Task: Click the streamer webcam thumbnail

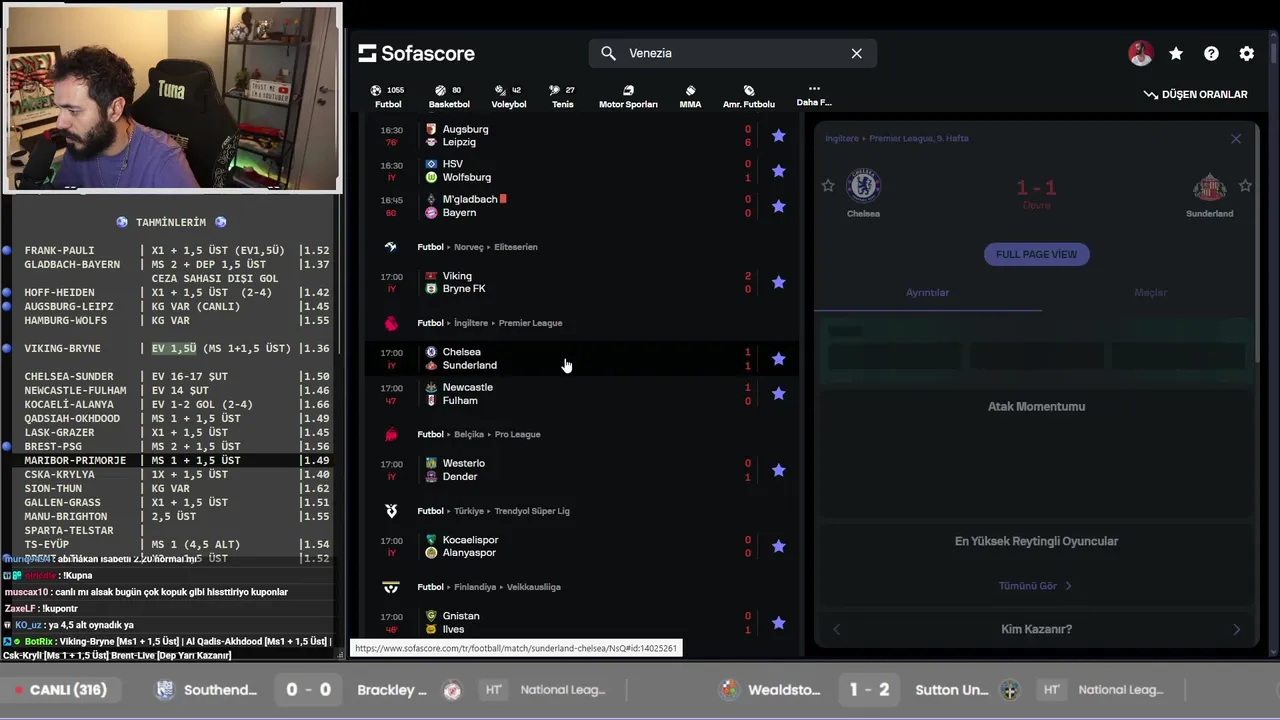Action: pyautogui.click(x=172, y=97)
